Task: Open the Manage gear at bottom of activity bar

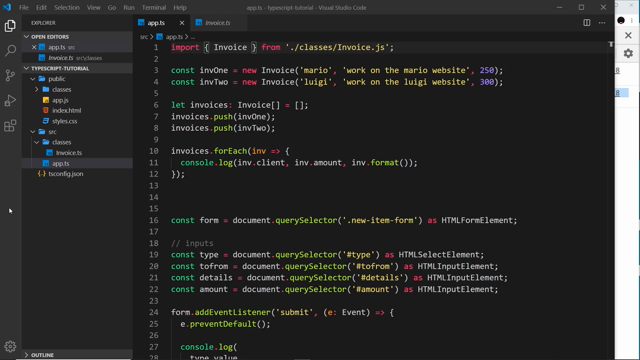Action: (10, 347)
